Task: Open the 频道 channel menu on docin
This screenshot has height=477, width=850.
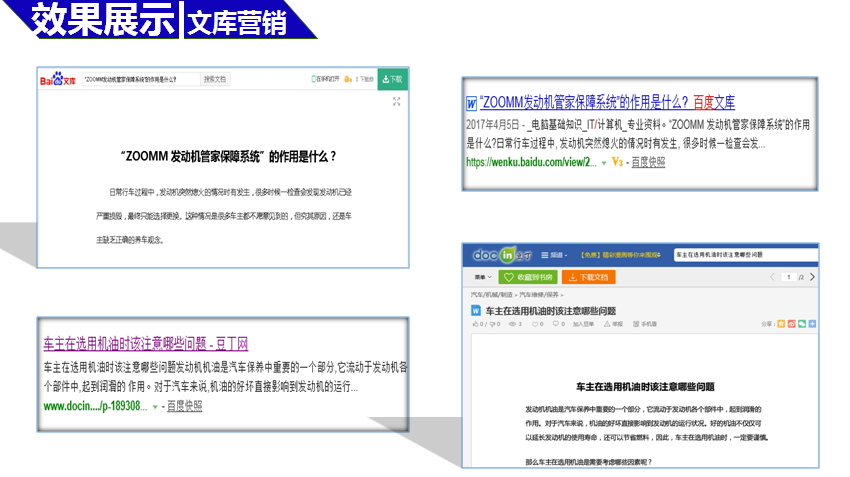Action: click(554, 255)
